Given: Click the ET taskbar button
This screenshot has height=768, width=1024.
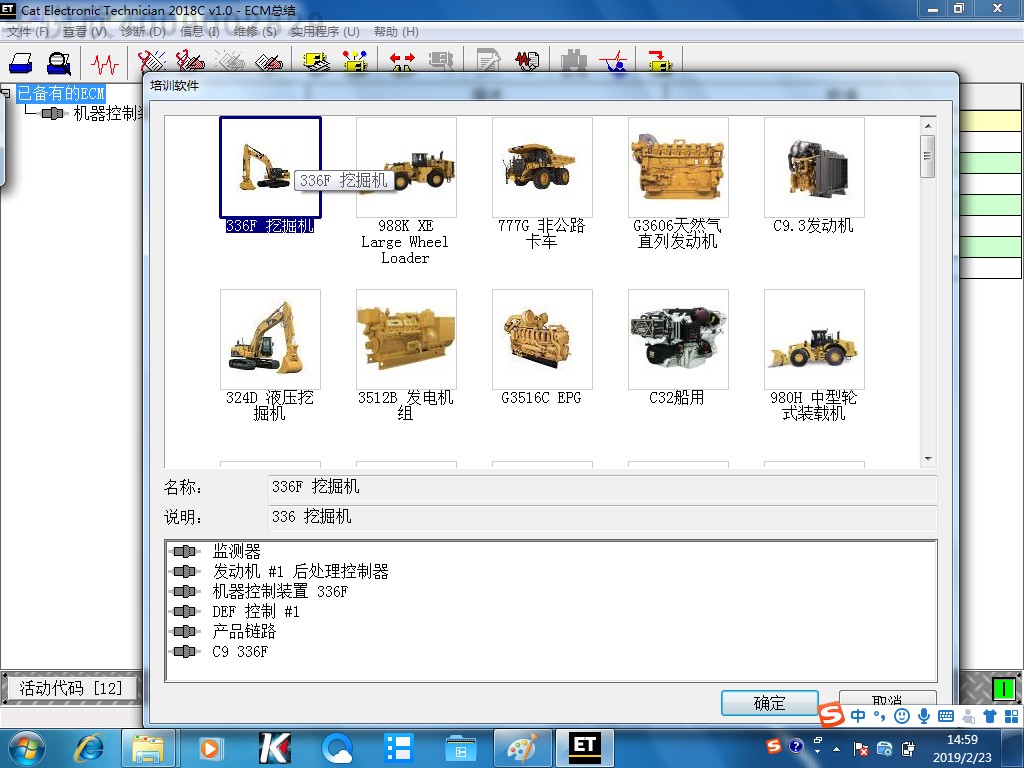Looking at the screenshot, I should [x=584, y=748].
